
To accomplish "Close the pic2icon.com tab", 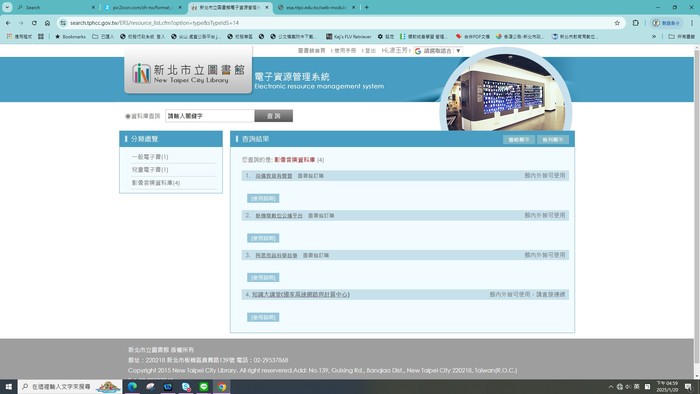I will (180, 8).
